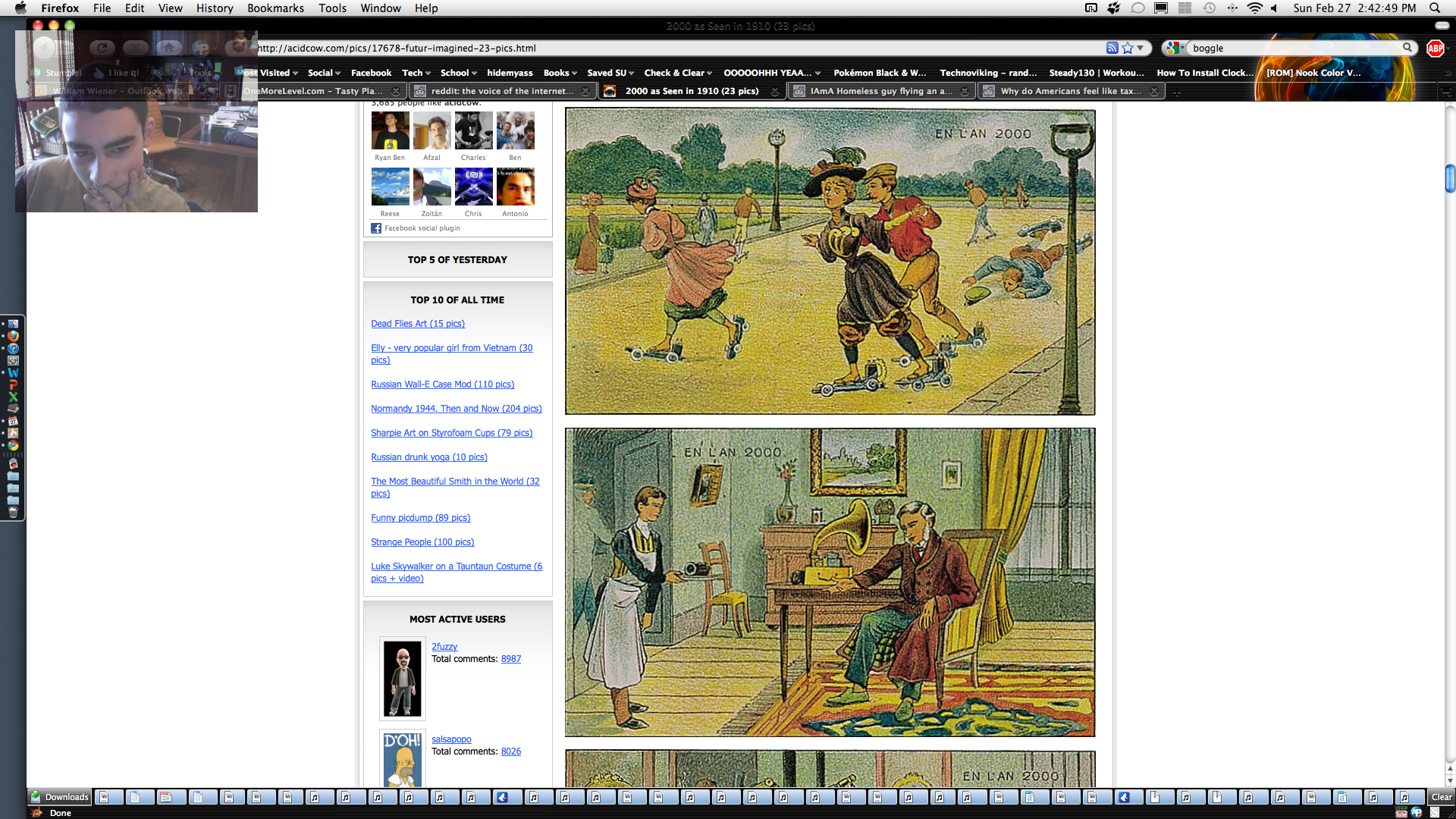Bookmark page with the star icon
Screen dimensions: 1456x819
1128,48
